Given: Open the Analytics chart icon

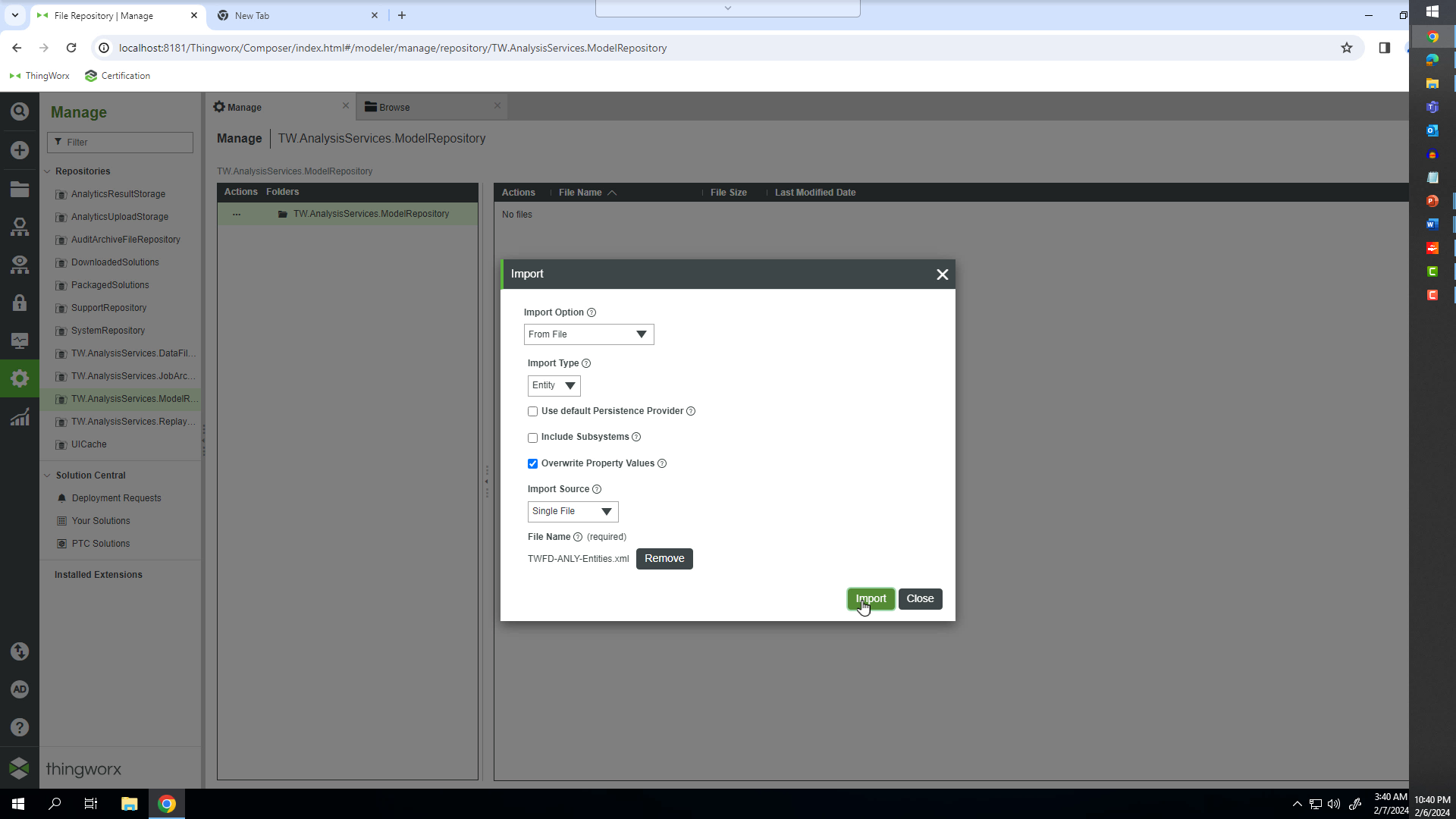Looking at the screenshot, I should [x=20, y=416].
